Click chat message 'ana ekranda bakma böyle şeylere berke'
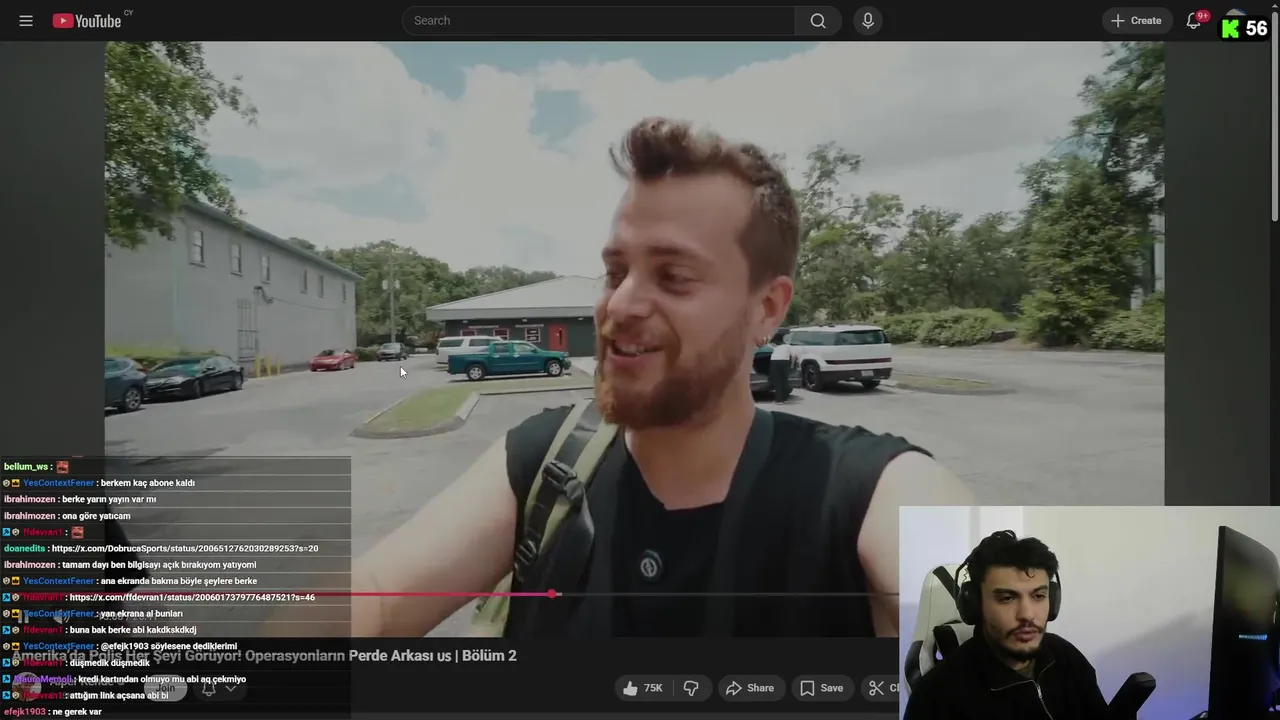 click(179, 581)
